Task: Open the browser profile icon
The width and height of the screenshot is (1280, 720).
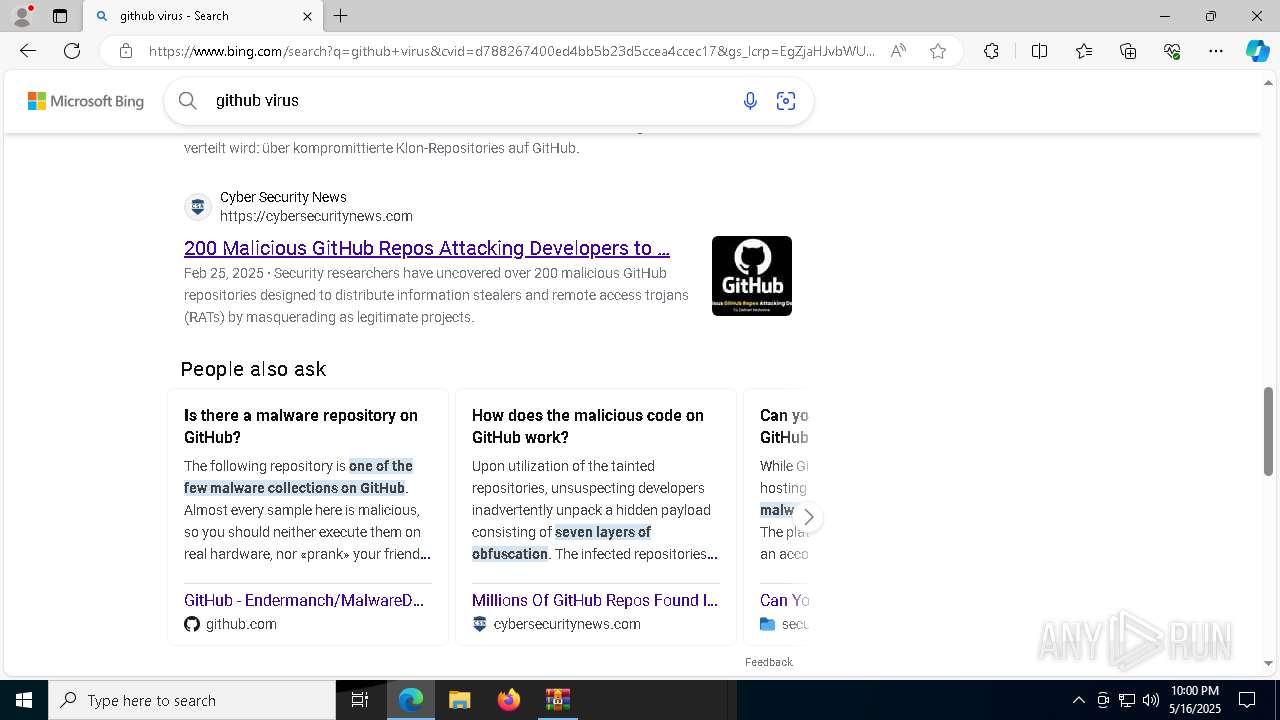Action: tap(22, 16)
